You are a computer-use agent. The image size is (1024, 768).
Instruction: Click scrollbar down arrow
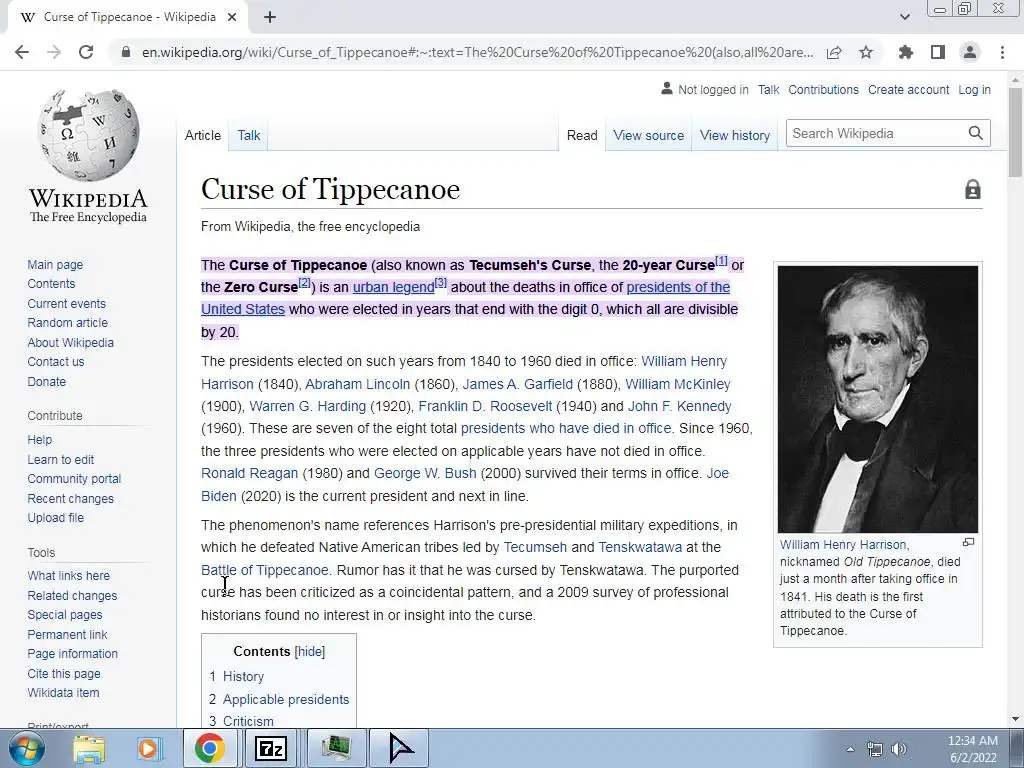pyautogui.click(x=1015, y=719)
